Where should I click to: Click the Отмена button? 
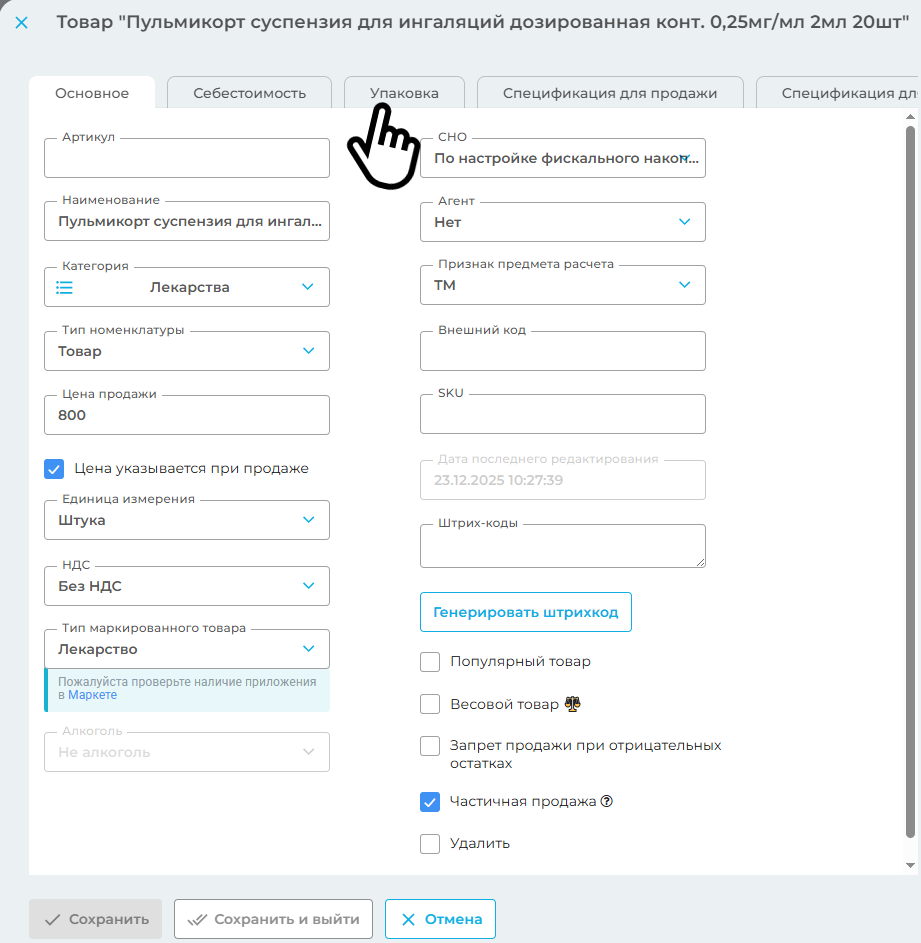(440, 919)
